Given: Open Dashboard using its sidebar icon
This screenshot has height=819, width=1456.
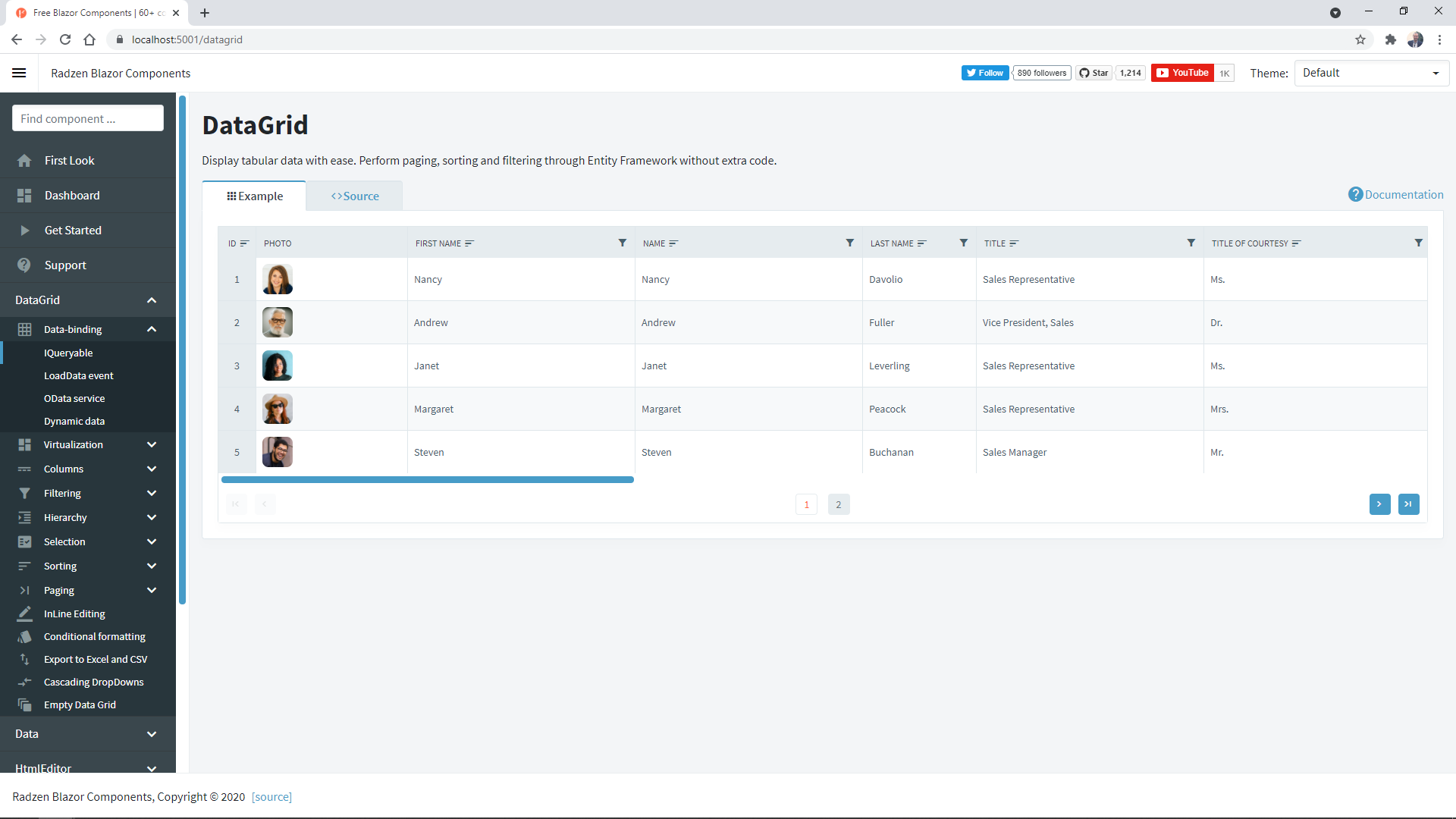Looking at the screenshot, I should coord(24,195).
